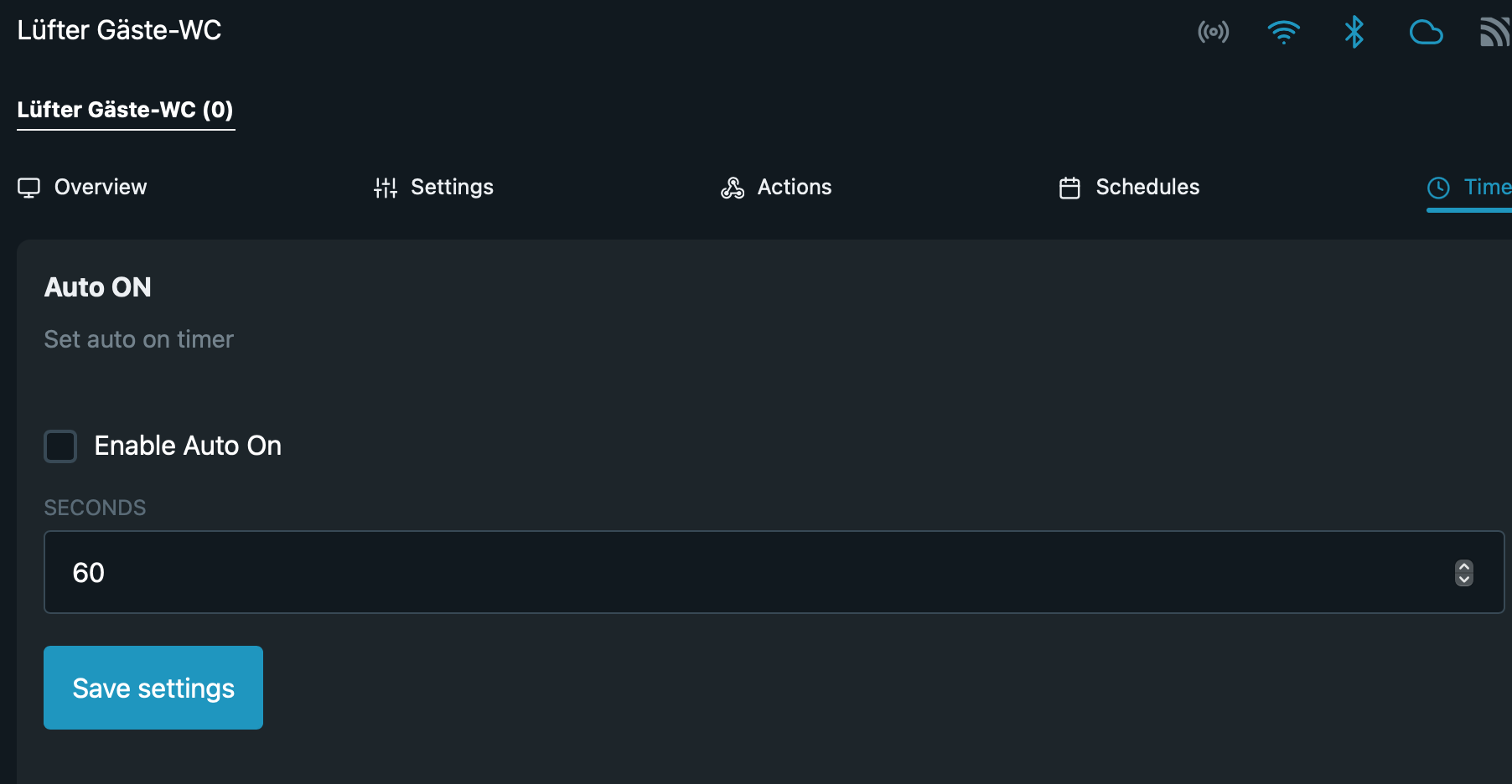This screenshot has height=784, width=1512.
Task: Click the "Enable Auto On" label text
Action: coord(188,446)
